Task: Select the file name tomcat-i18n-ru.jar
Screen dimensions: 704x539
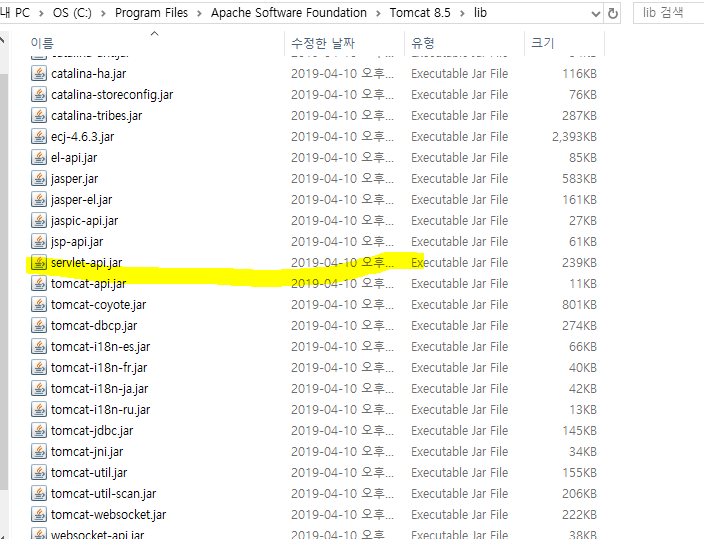Action: (x=101, y=410)
